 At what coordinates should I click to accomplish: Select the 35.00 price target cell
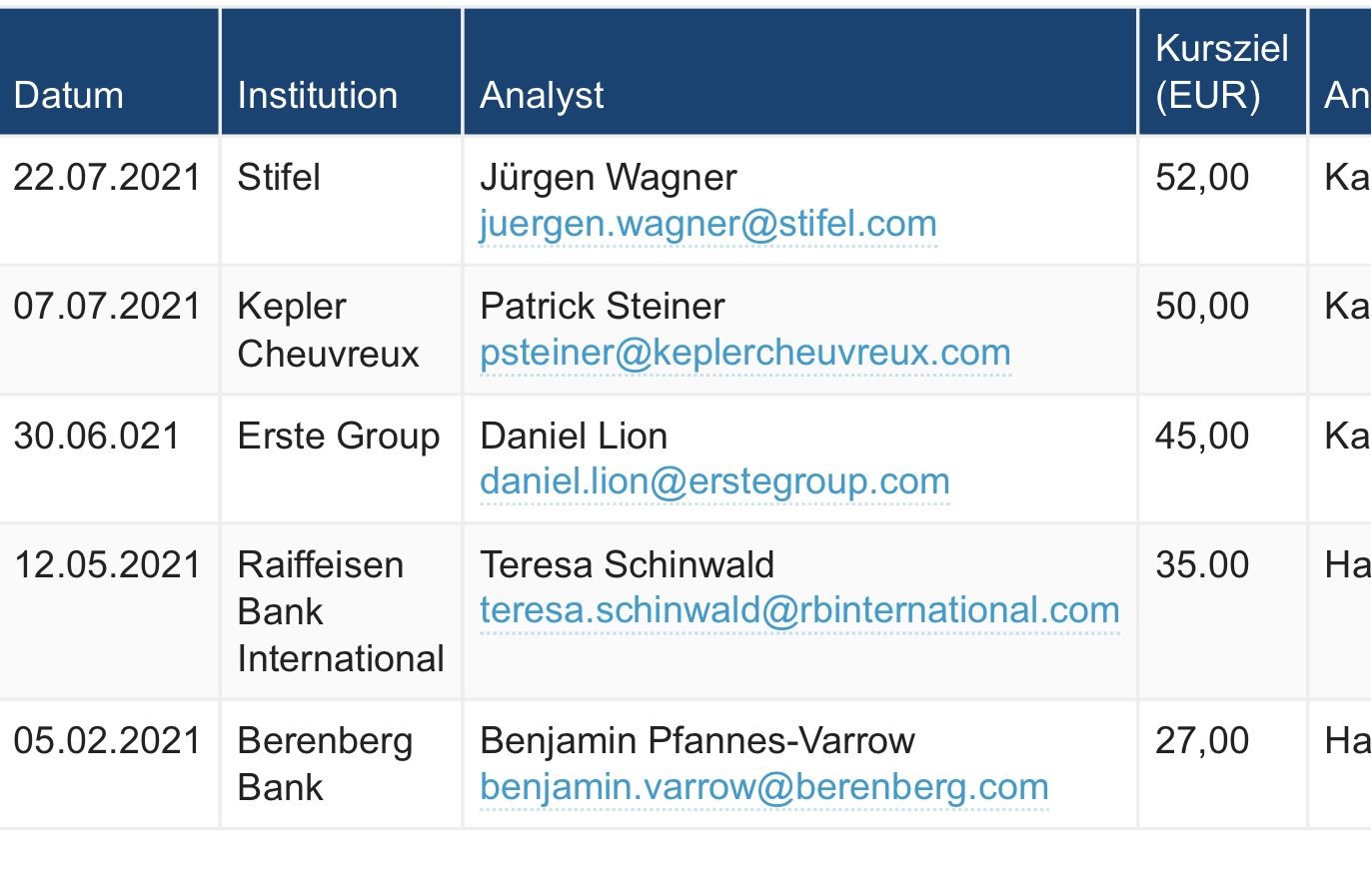coord(1202,565)
